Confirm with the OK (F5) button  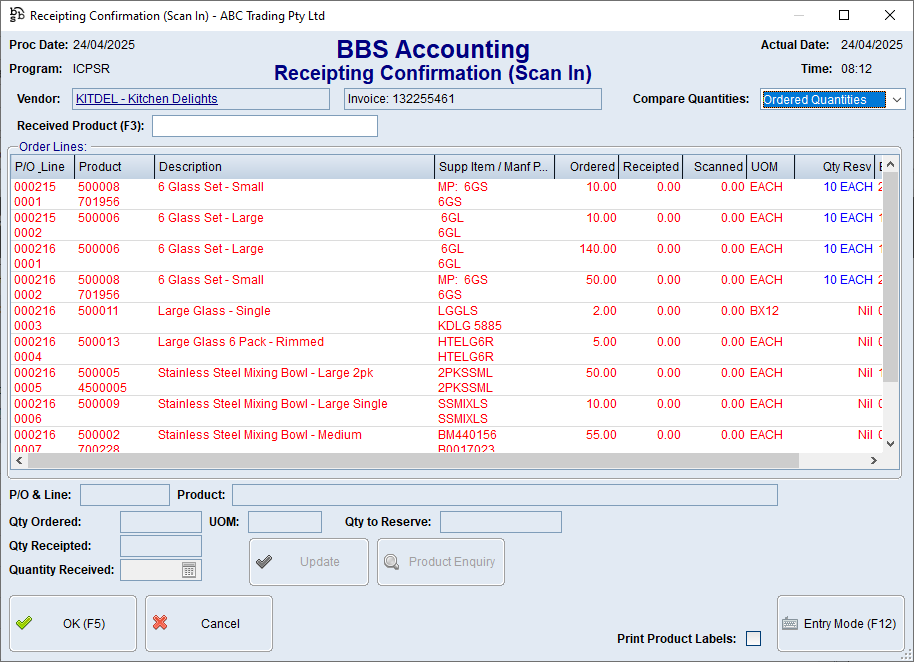pyautogui.click(x=73, y=624)
